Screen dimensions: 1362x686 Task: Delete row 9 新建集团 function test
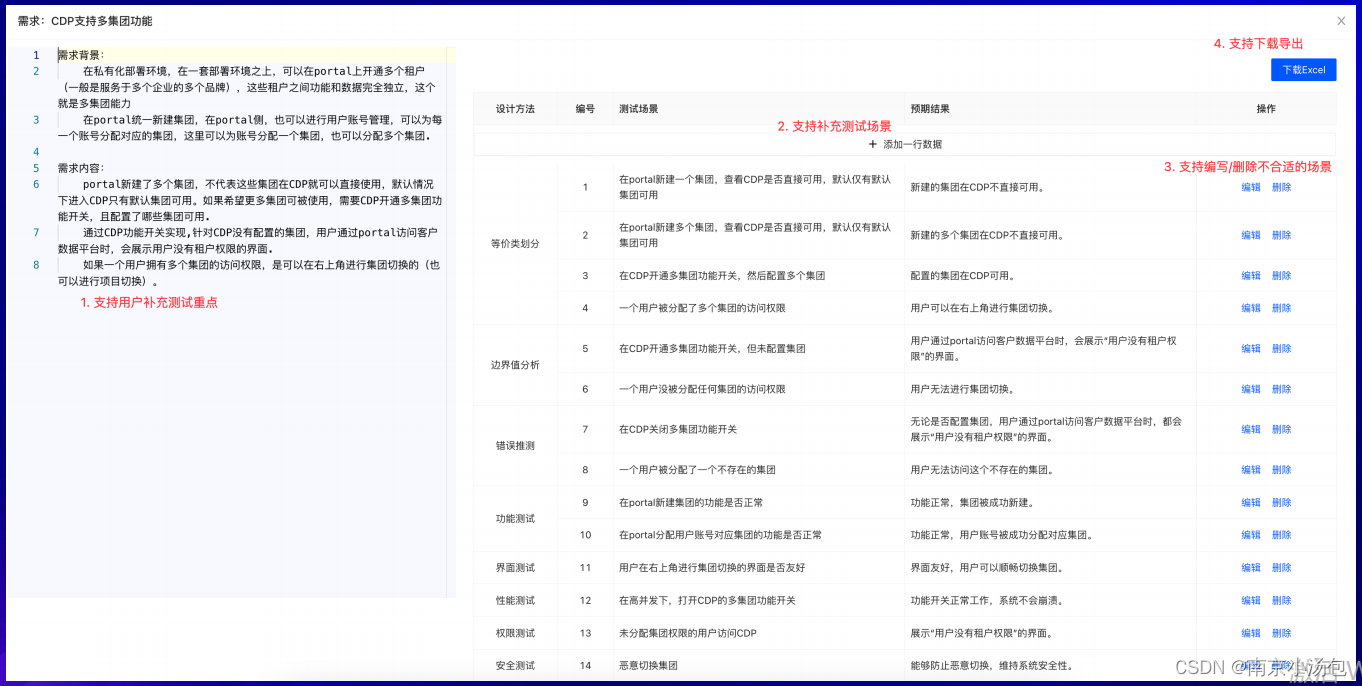pyautogui.click(x=1281, y=503)
